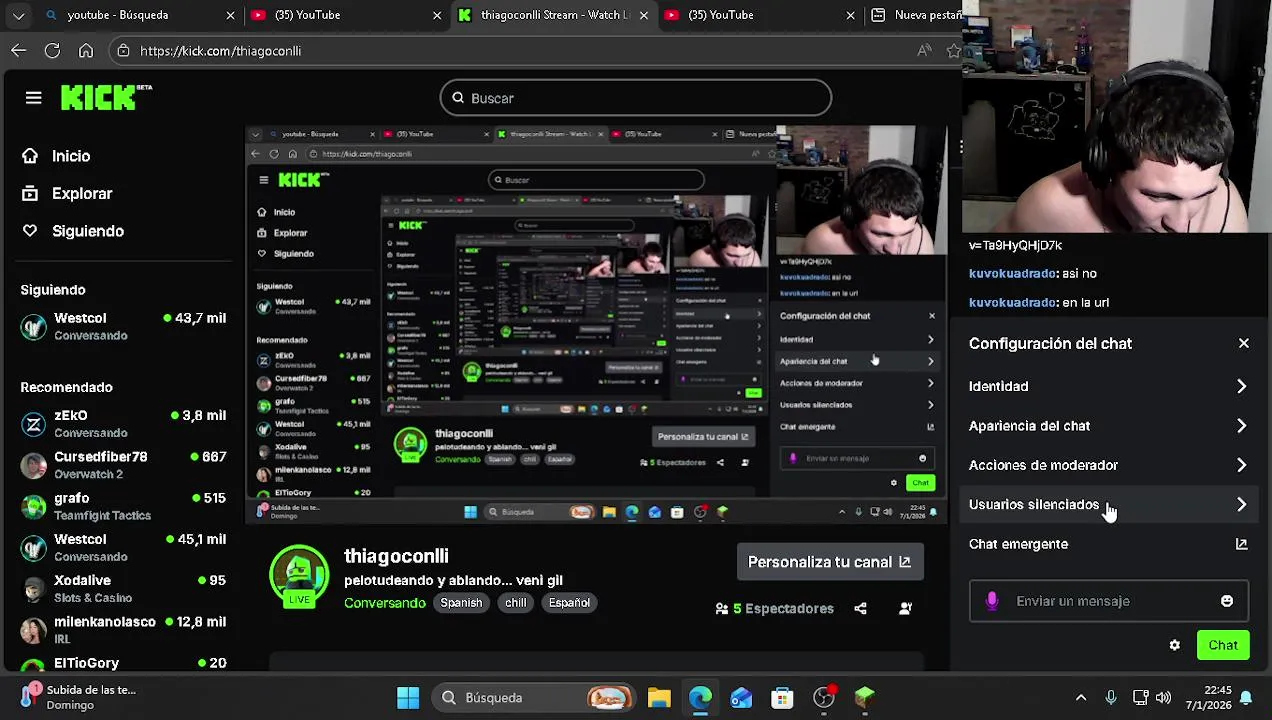Screen dimensions: 1272x720
Task: Click the browser home icon
Action: 86,50
